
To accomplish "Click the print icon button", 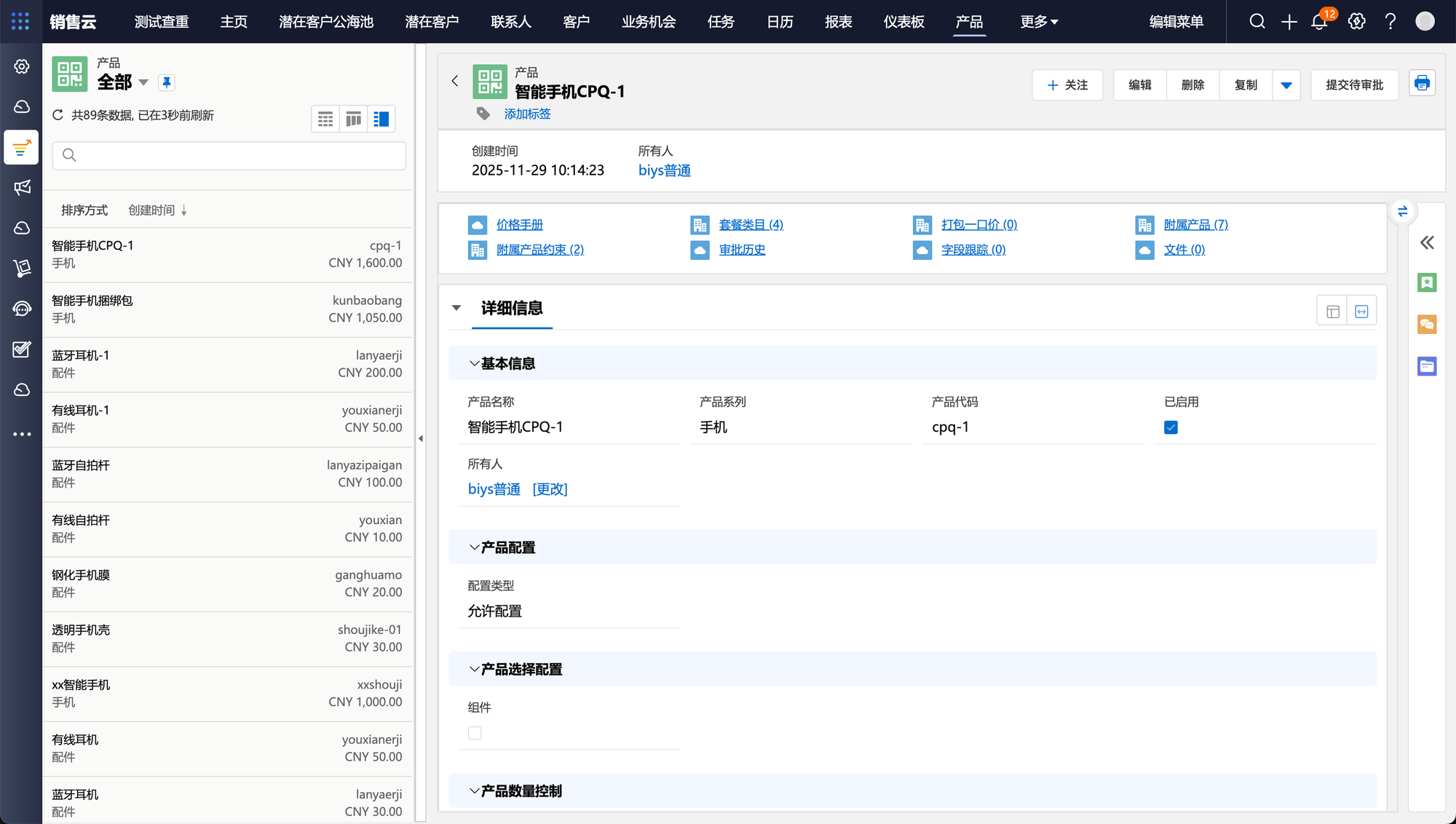I will pyautogui.click(x=1422, y=84).
